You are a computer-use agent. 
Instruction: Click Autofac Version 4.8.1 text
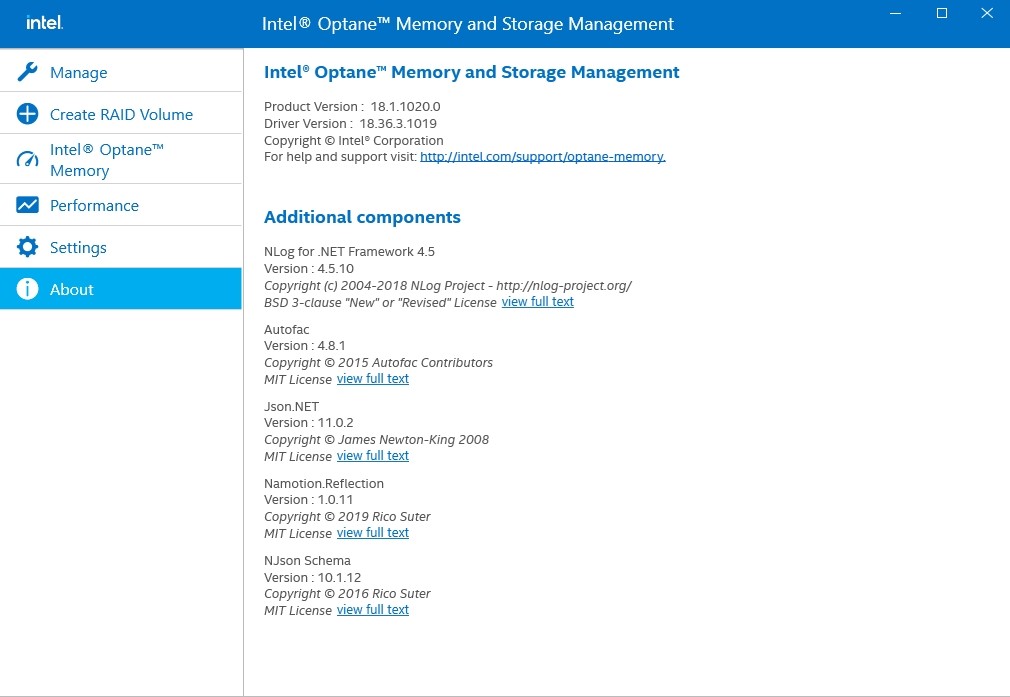click(x=305, y=345)
